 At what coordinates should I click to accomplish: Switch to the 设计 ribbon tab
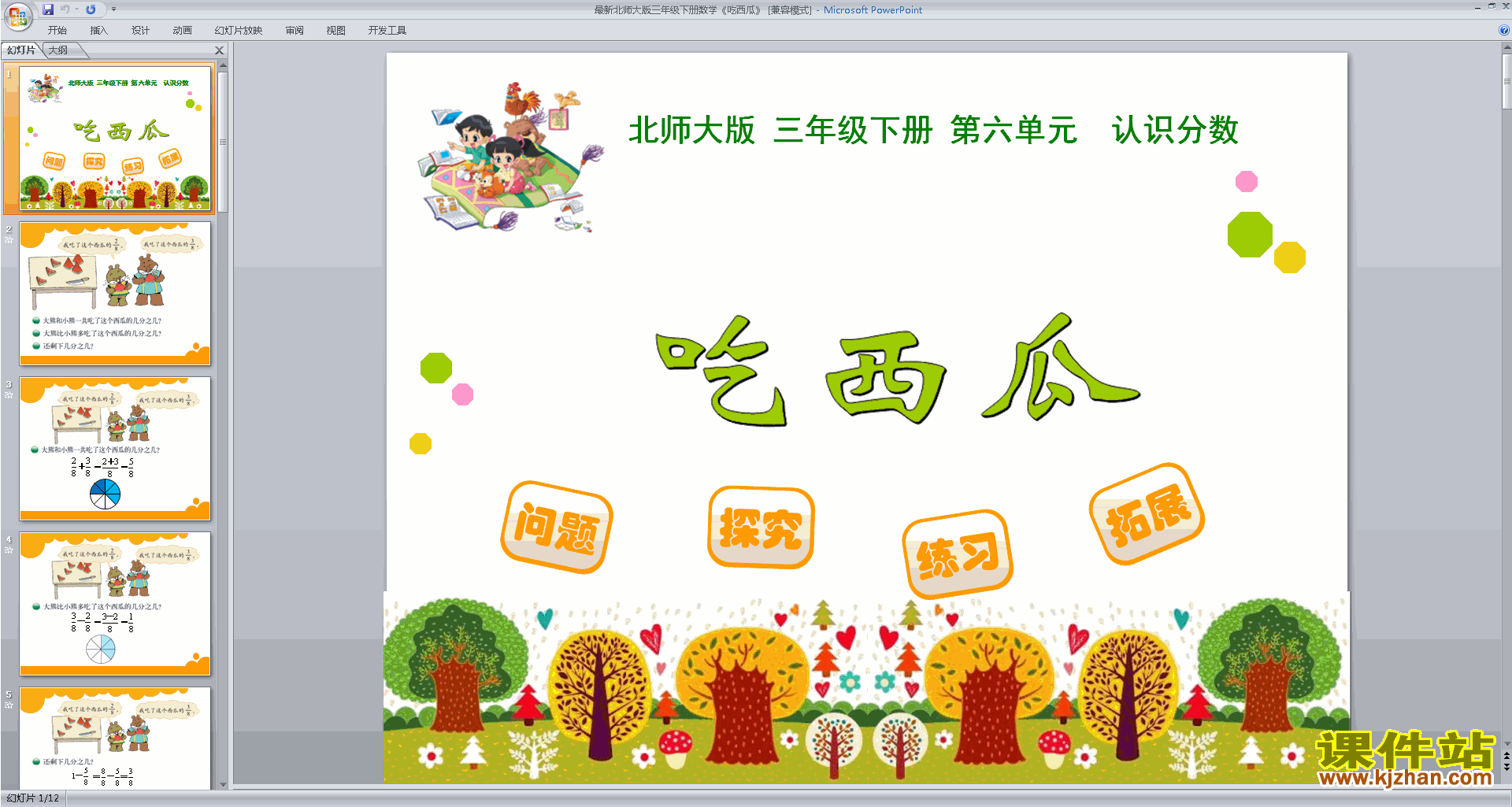(x=140, y=31)
